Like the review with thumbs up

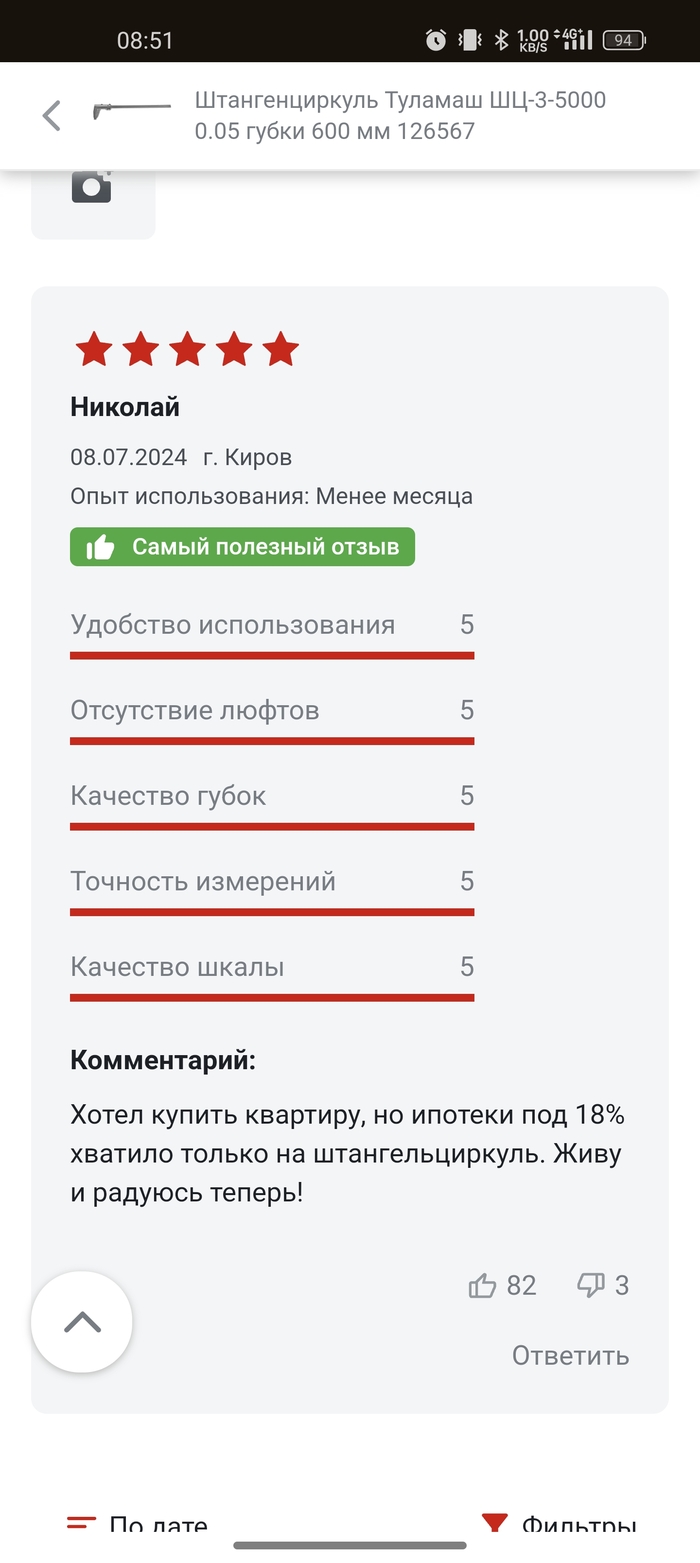point(483,1286)
